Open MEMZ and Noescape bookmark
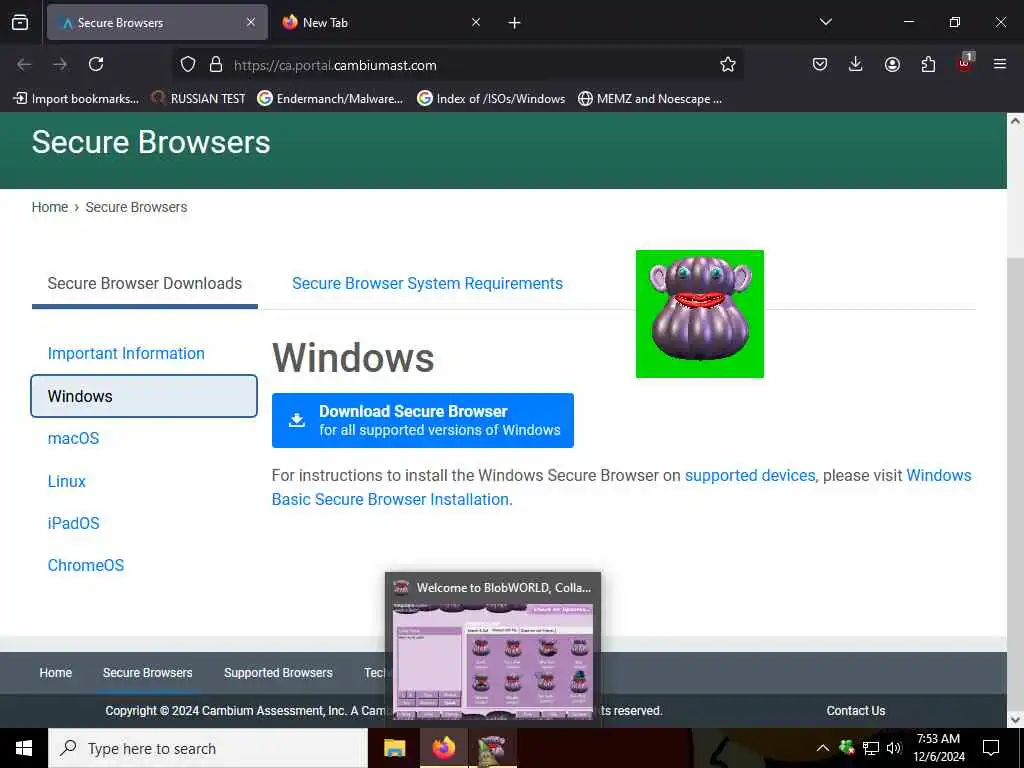The height and width of the screenshot is (768, 1024). coord(650,99)
